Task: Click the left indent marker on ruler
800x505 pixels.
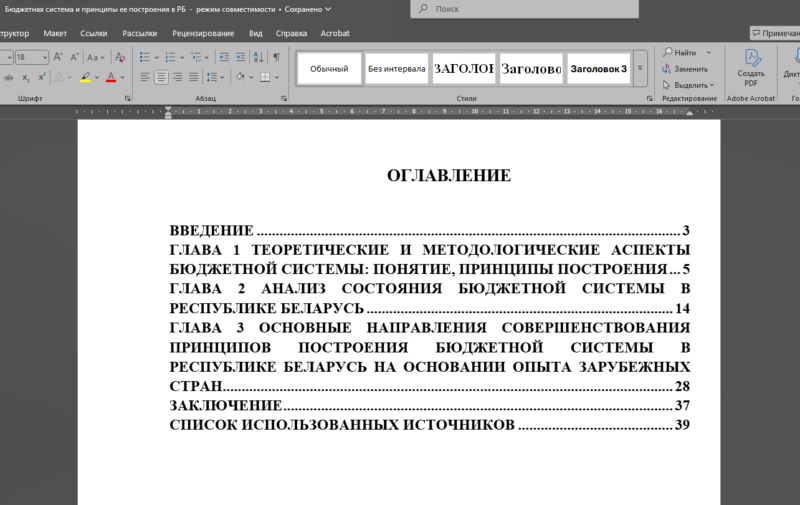Action: (x=168, y=116)
